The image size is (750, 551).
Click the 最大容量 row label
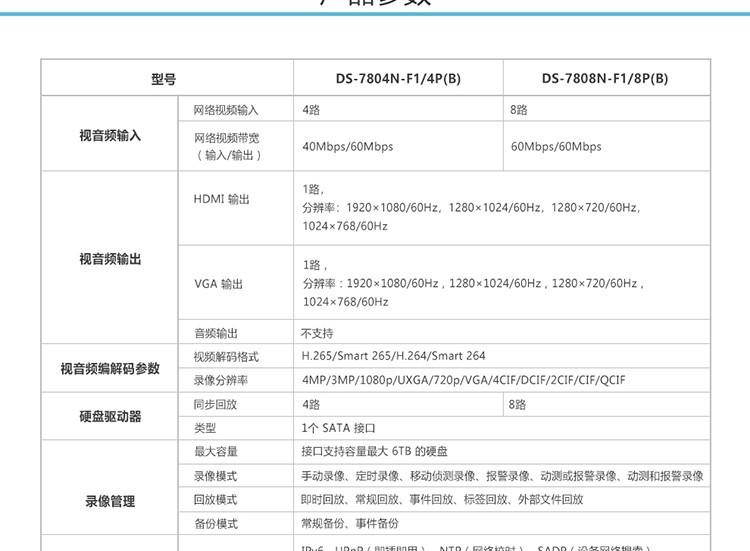click(216, 452)
